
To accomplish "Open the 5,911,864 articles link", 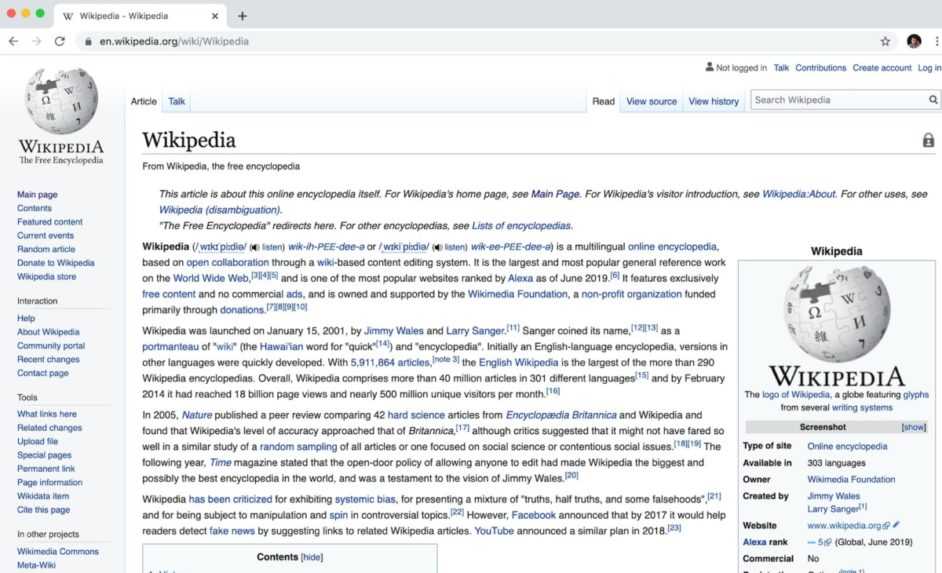I will [390, 363].
